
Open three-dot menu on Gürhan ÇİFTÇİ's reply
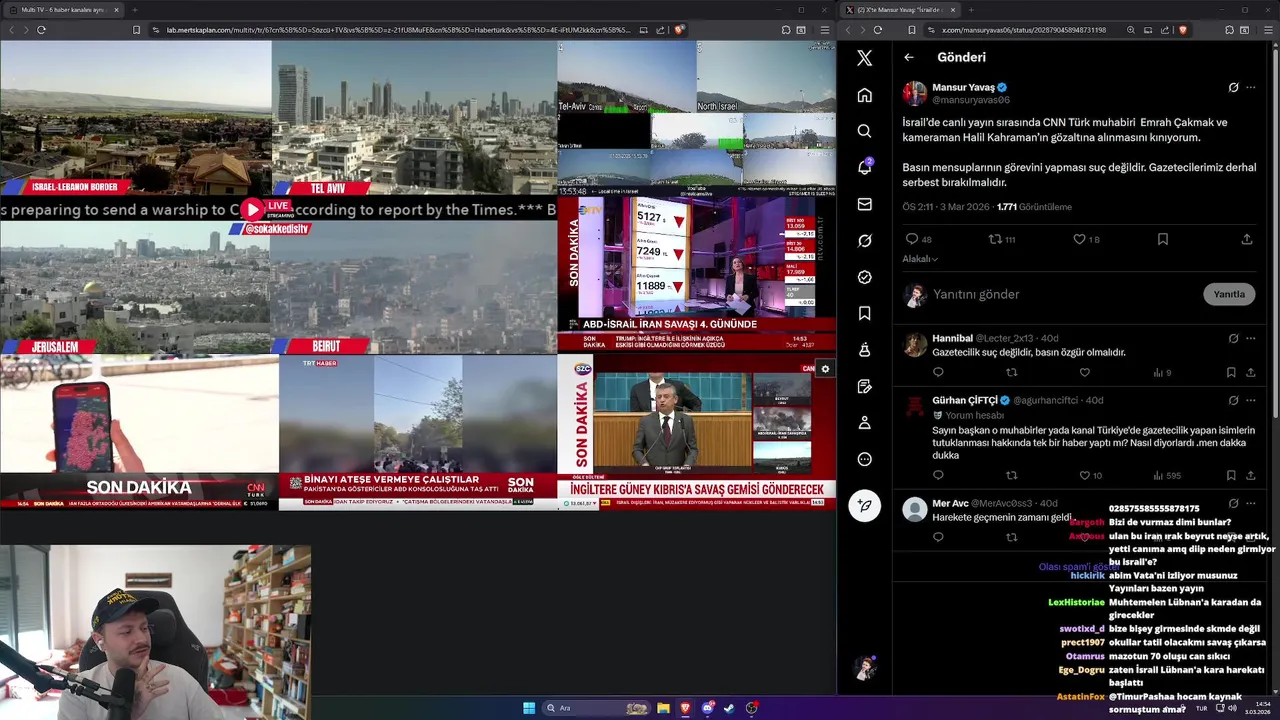coord(1251,400)
